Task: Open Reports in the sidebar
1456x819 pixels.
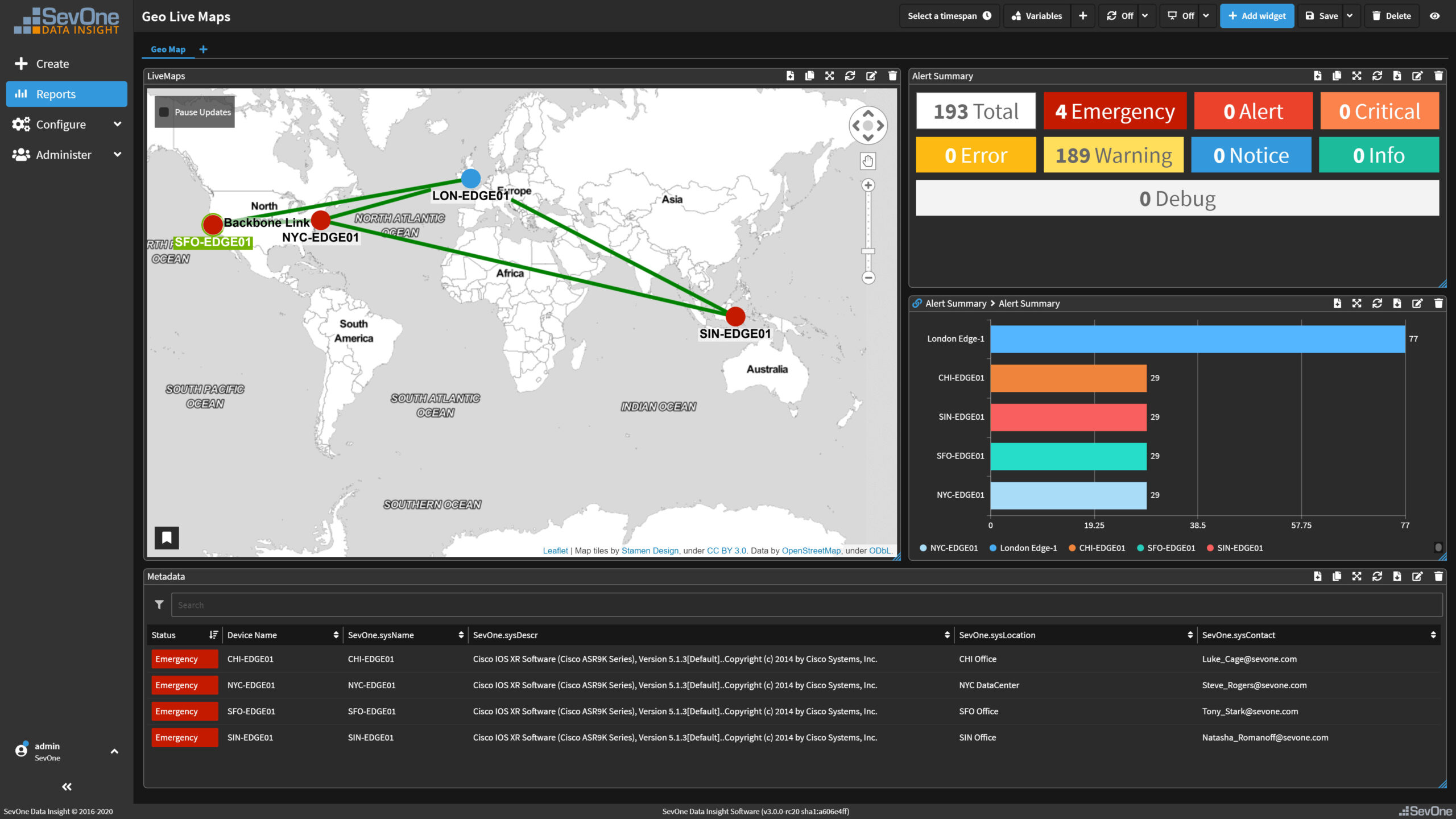Action: (67, 94)
